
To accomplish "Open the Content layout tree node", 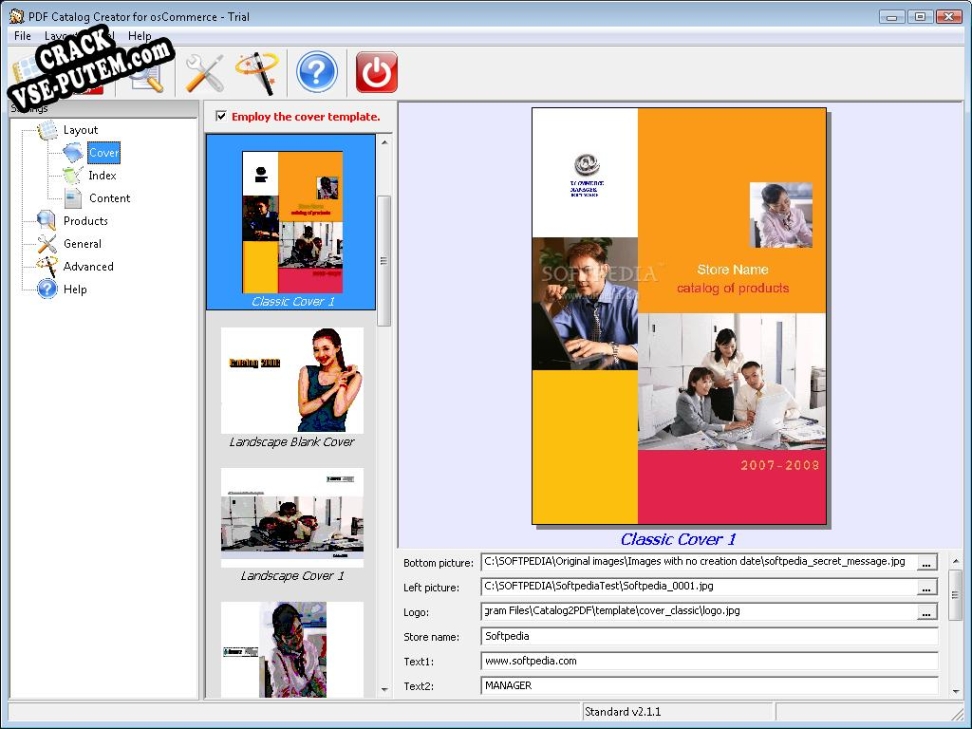I will click(x=109, y=198).
